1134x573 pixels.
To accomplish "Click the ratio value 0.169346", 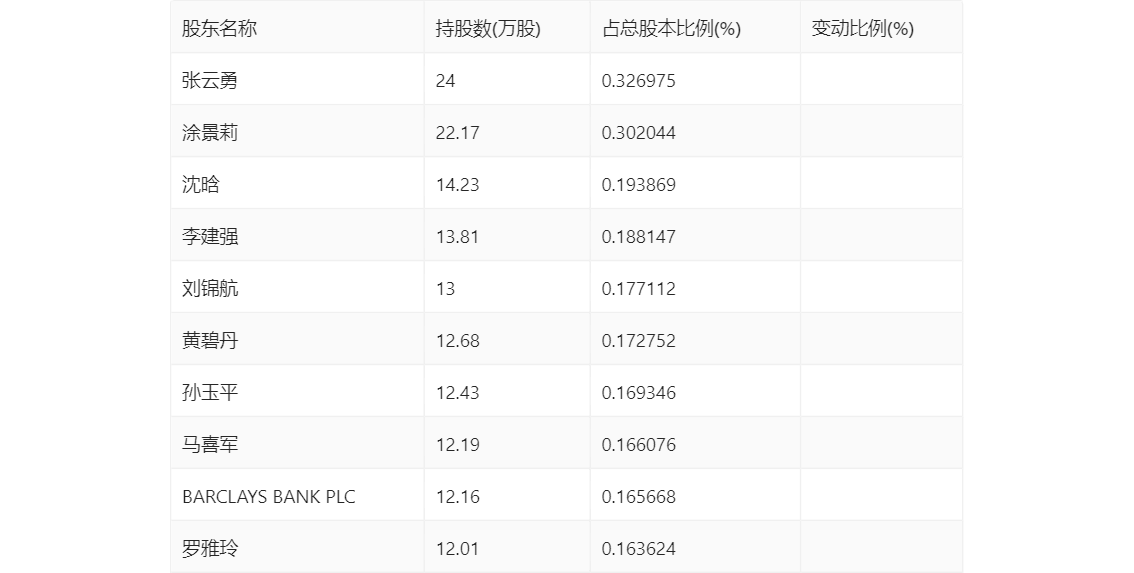I will pyautogui.click(x=639, y=394).
